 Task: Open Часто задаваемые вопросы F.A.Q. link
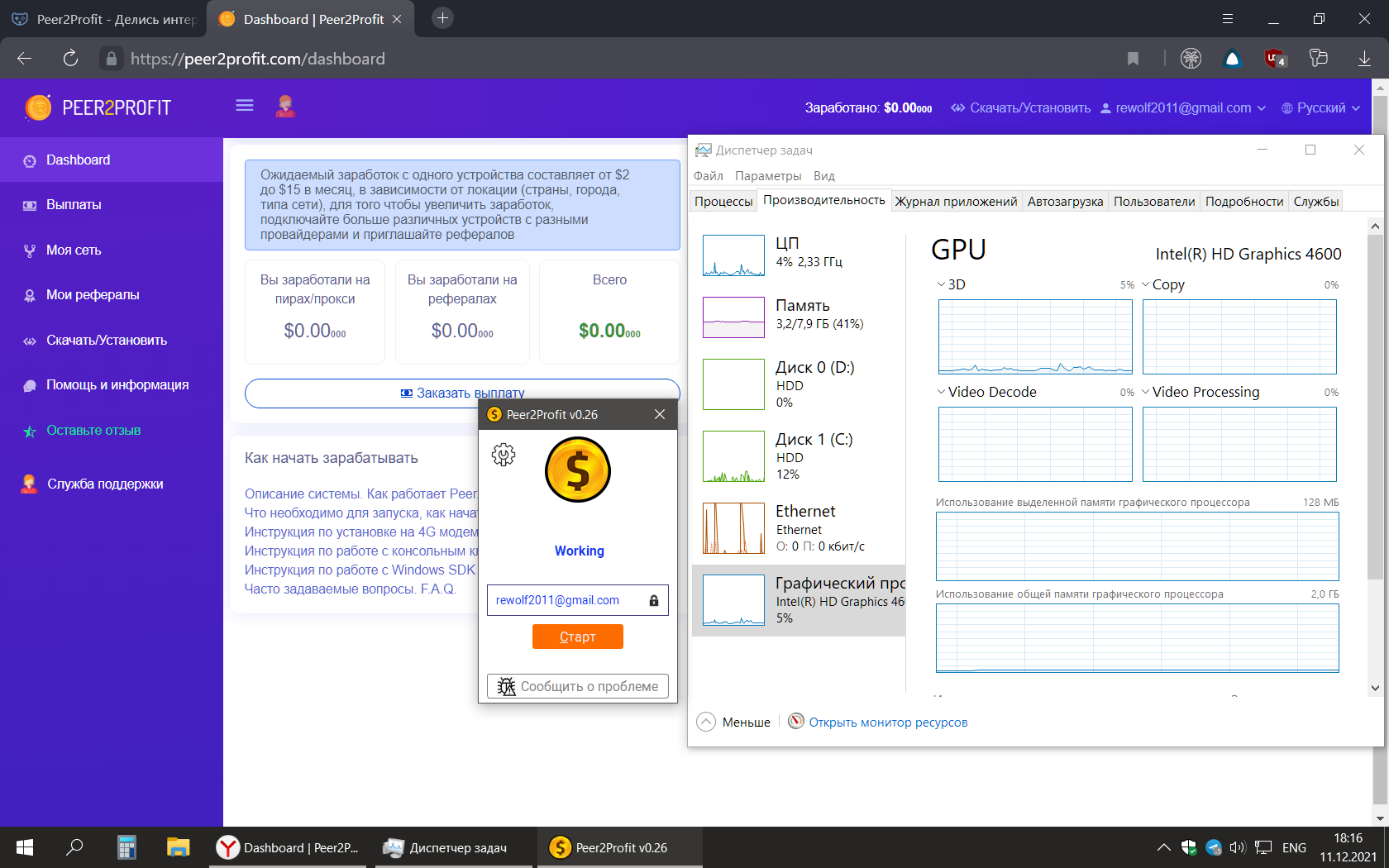tap(351, 589)
